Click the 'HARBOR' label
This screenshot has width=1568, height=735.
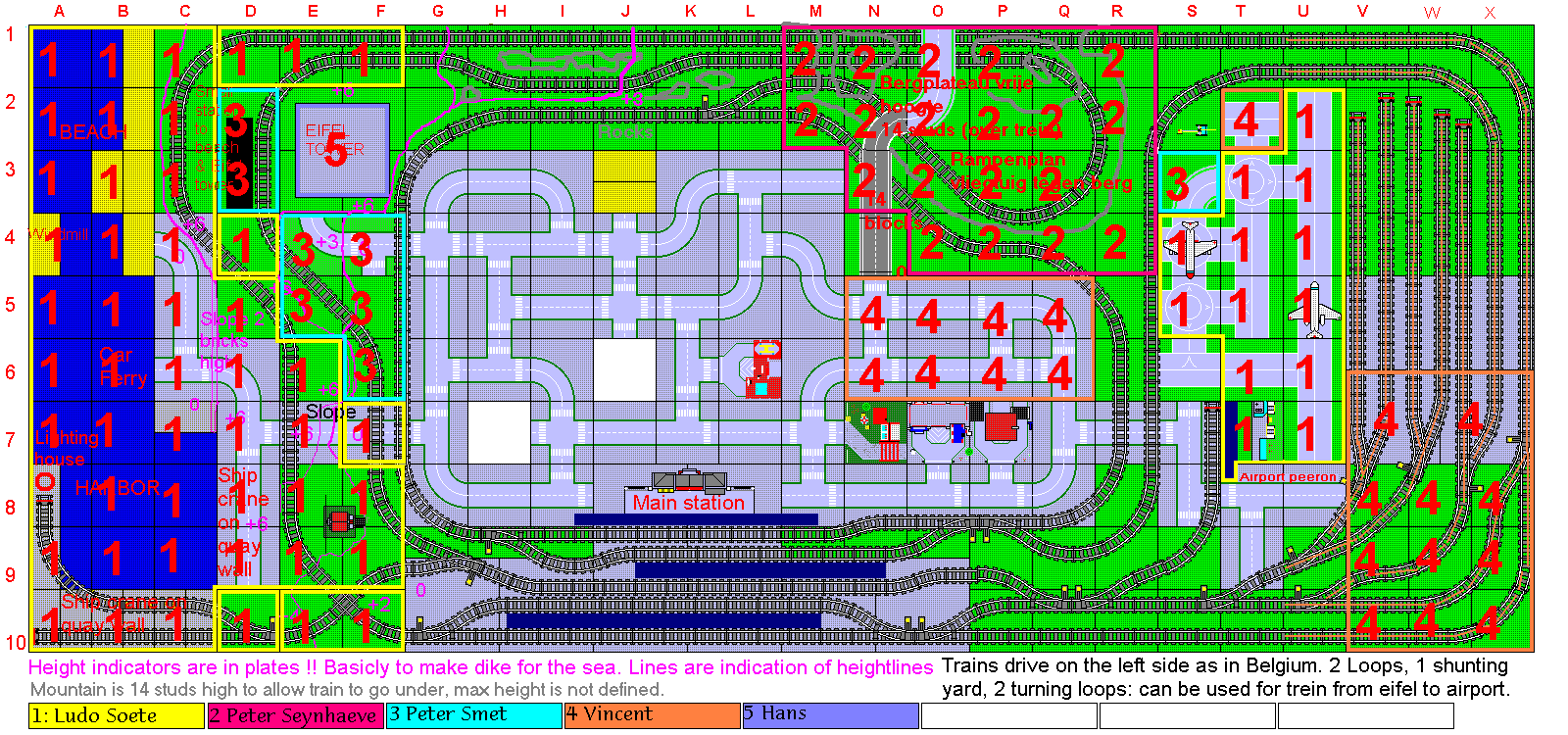tap(118, 487)
